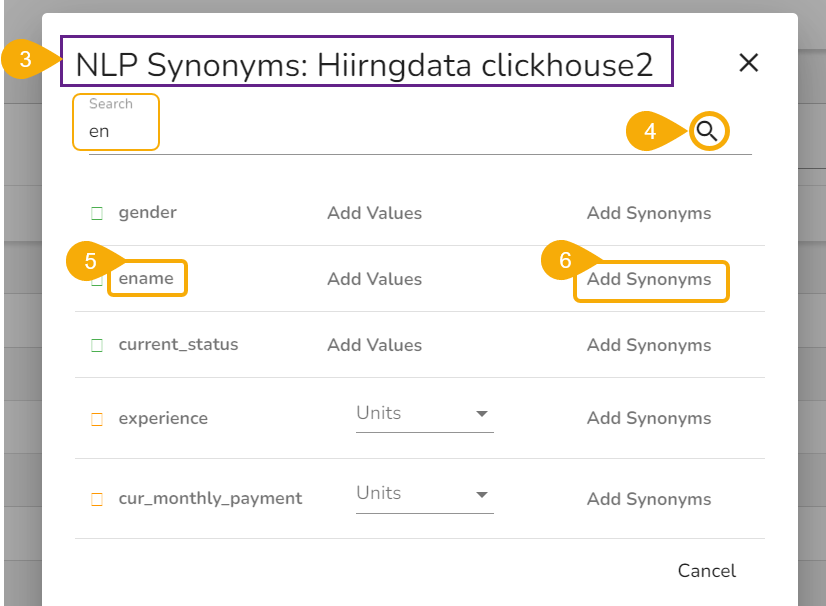Select the experience row checkbox
Screen dimensions: 826x606
point(97,419)
